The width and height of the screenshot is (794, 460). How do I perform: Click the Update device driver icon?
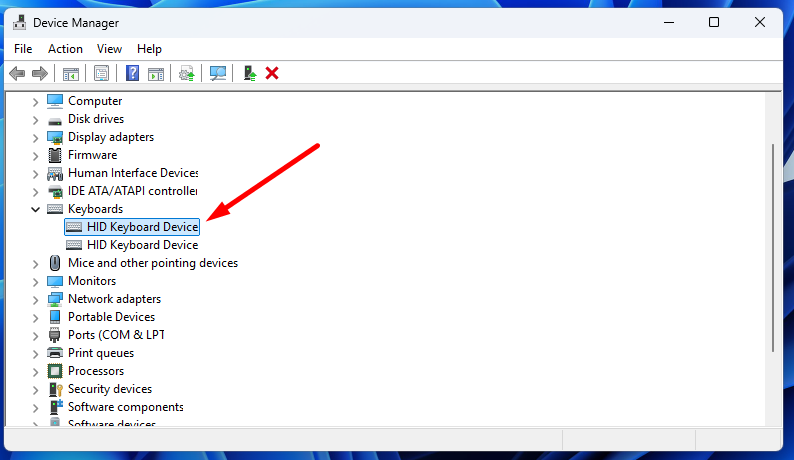pyautogui.click(x=186, y=73)
